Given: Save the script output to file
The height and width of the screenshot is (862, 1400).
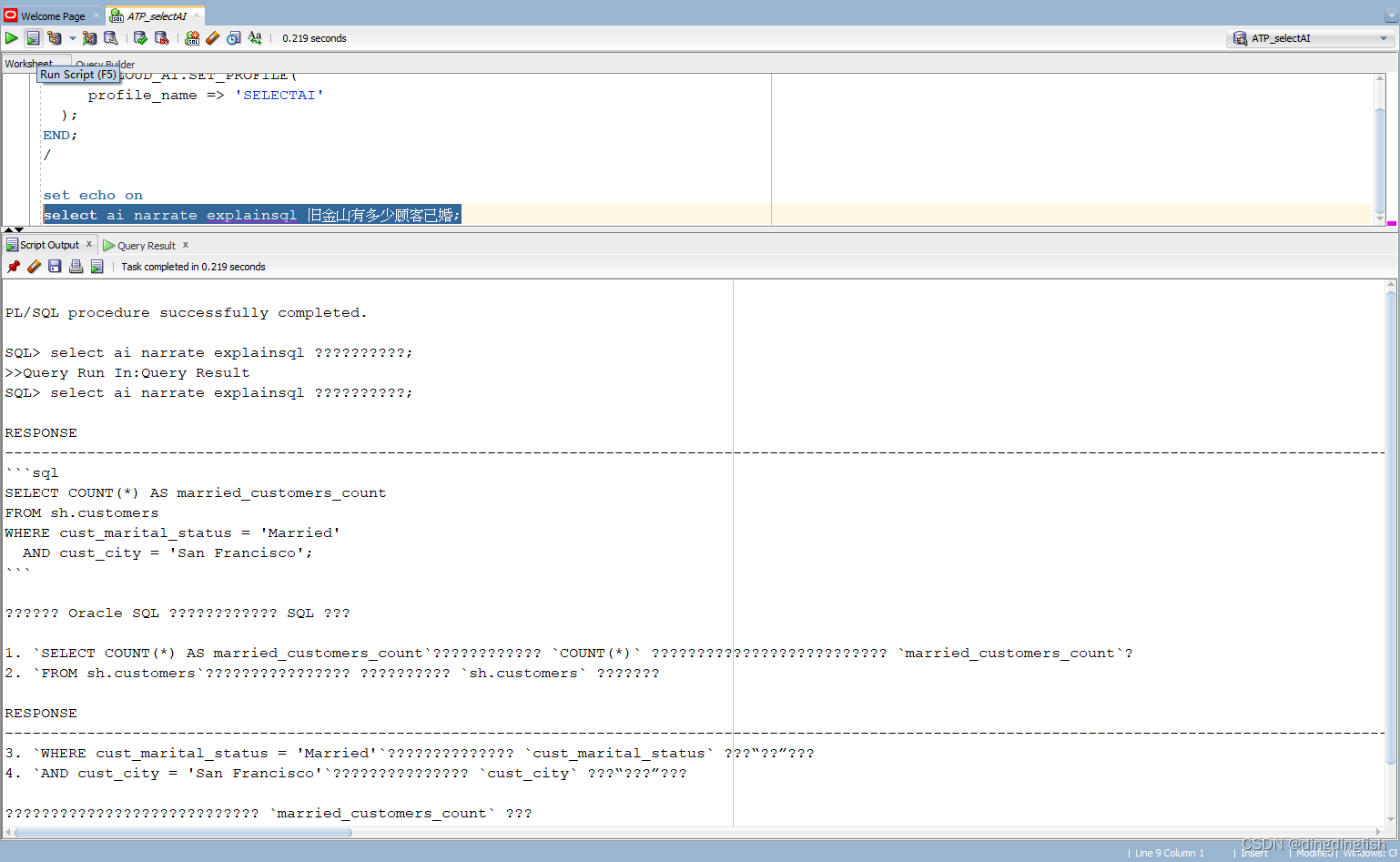Looking at the screenshot, I should tap(55, 266).
